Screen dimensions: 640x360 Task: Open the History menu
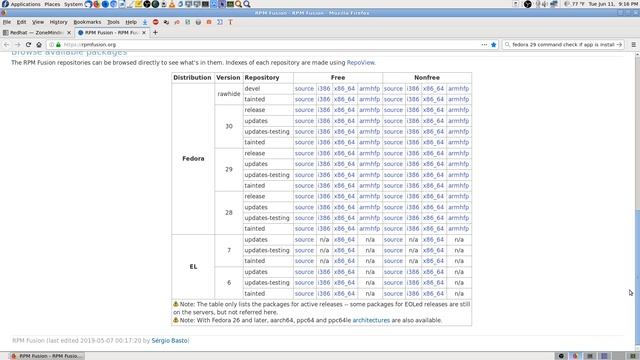(x=58, y=22)
